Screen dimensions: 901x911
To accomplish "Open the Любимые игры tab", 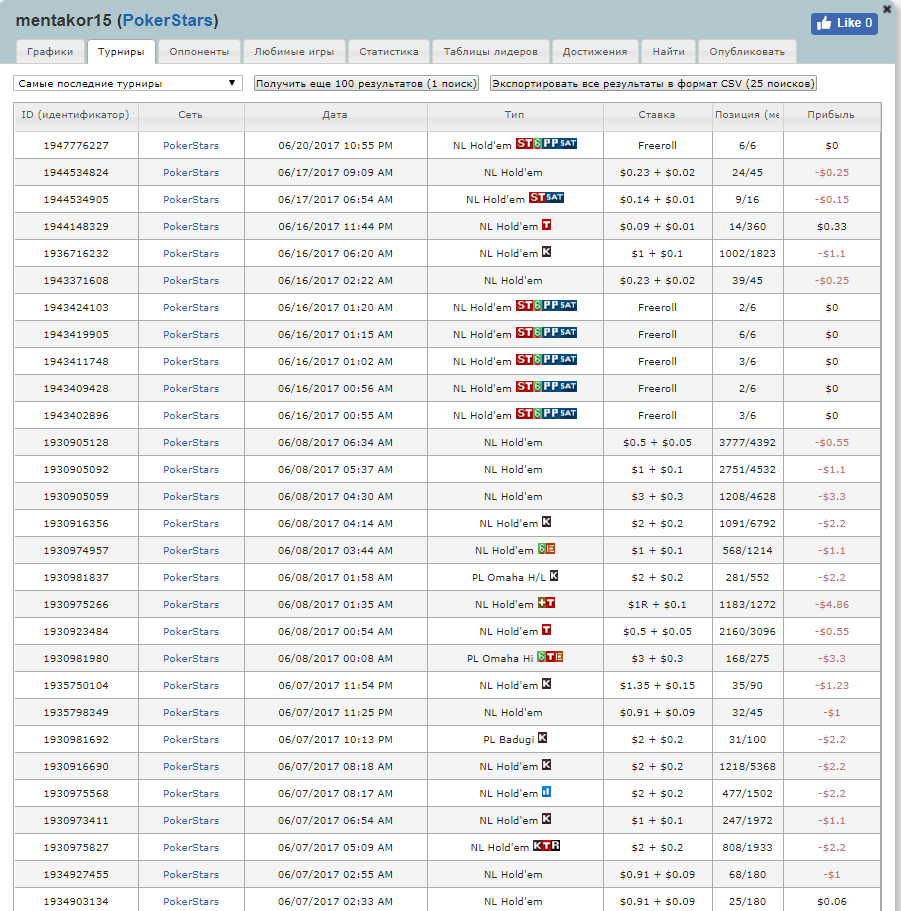I will point(294,51).
